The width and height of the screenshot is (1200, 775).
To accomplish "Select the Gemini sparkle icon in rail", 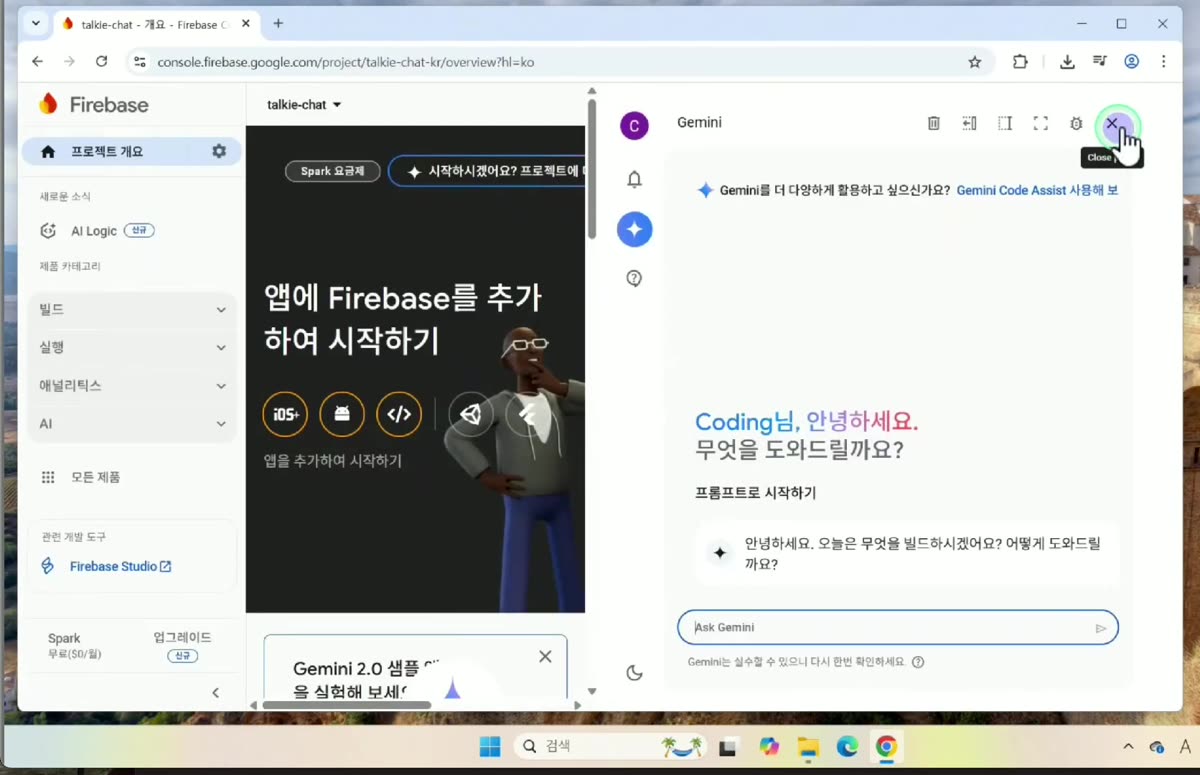I will click(634, 229).
